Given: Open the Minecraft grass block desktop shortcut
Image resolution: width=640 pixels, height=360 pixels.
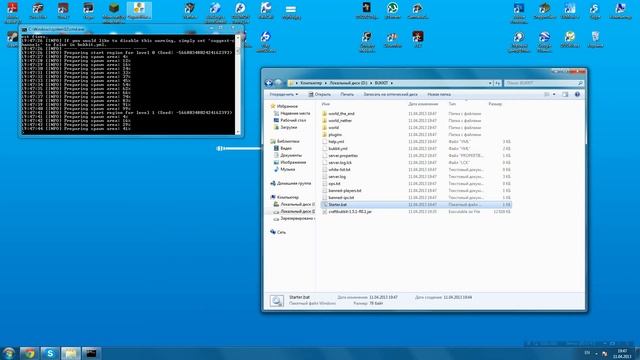Looking at the screenshot, I should [114, 11].
